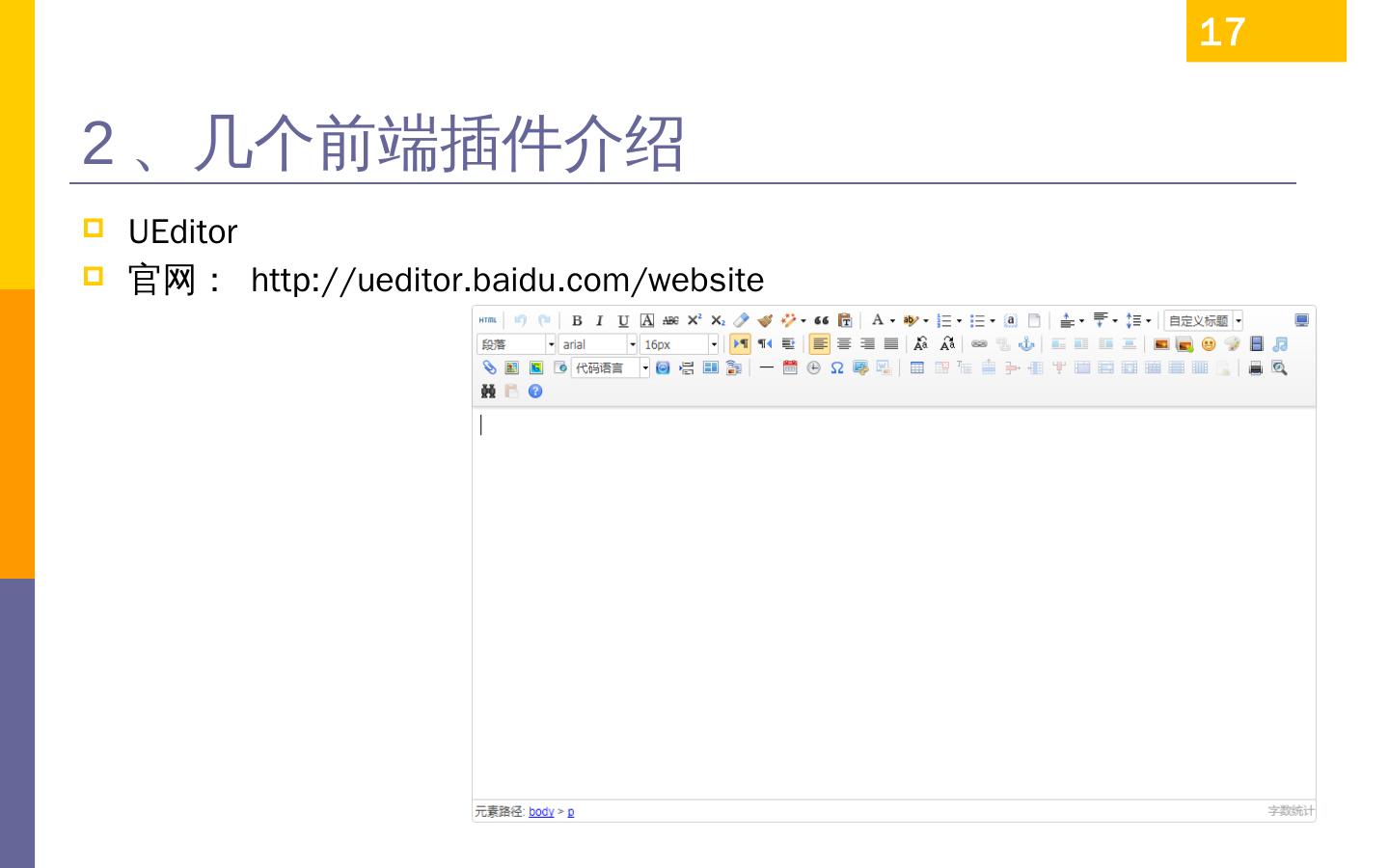Apply subscript formatting
The width and height of the screenshot is (1389, 868).
[x=718, y=320]
